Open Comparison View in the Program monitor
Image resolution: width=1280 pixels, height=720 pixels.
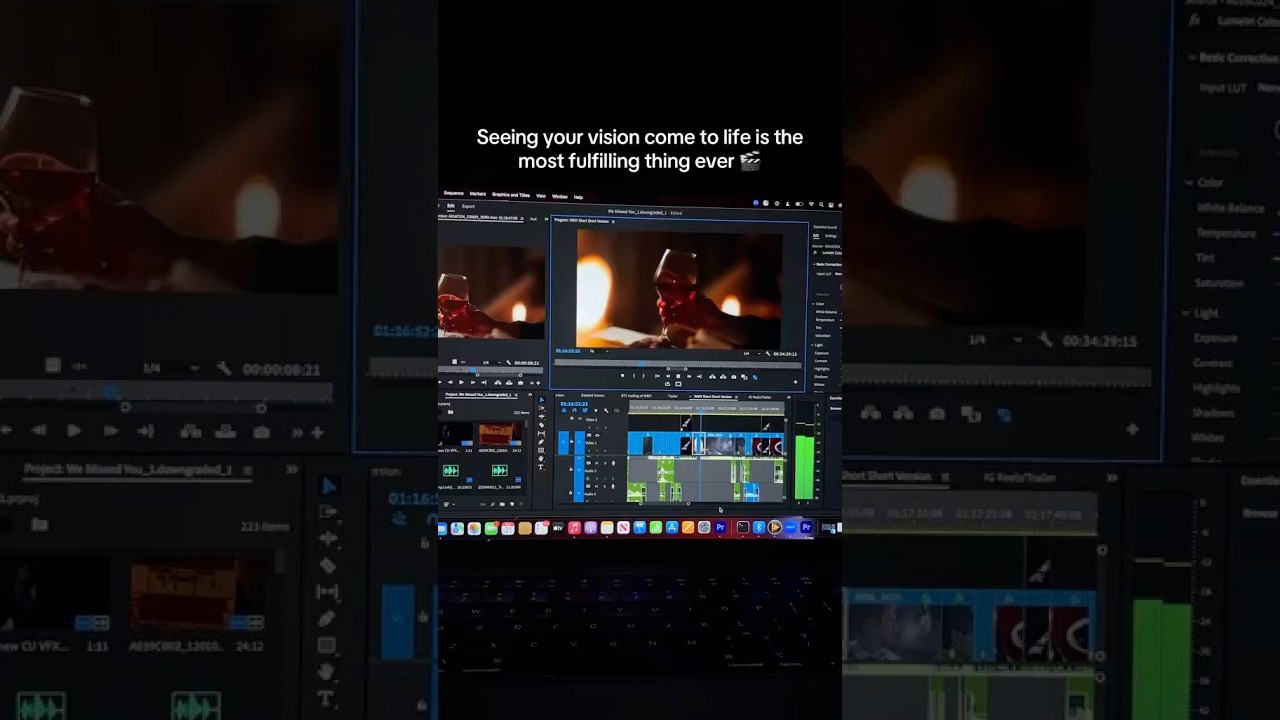click(744, 377)
